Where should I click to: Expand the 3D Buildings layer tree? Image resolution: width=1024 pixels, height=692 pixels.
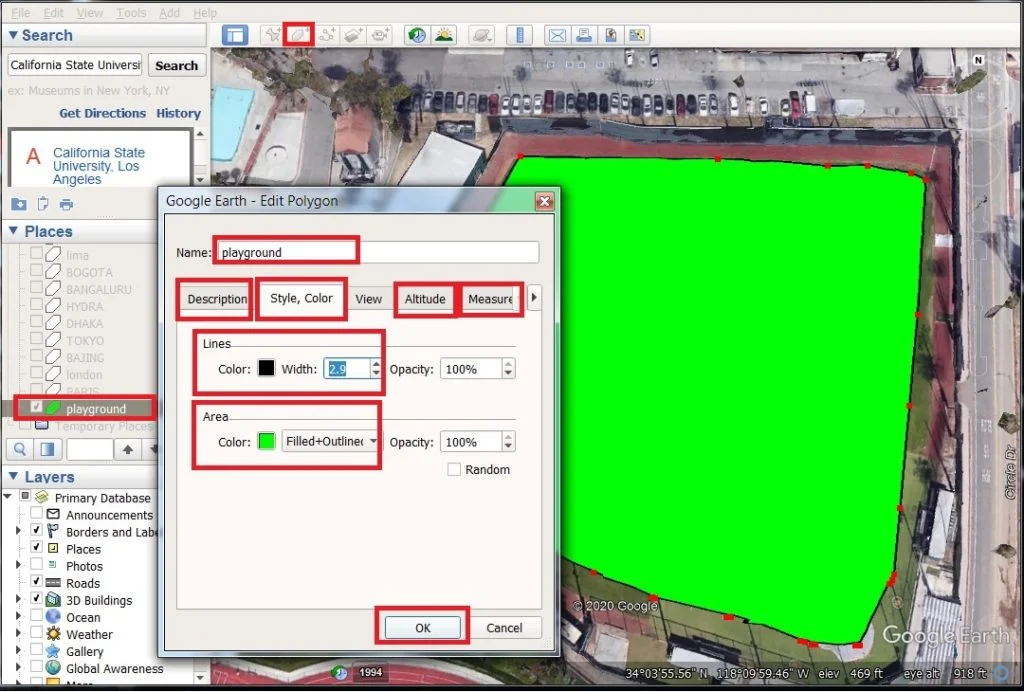click(x=18, y=599)
